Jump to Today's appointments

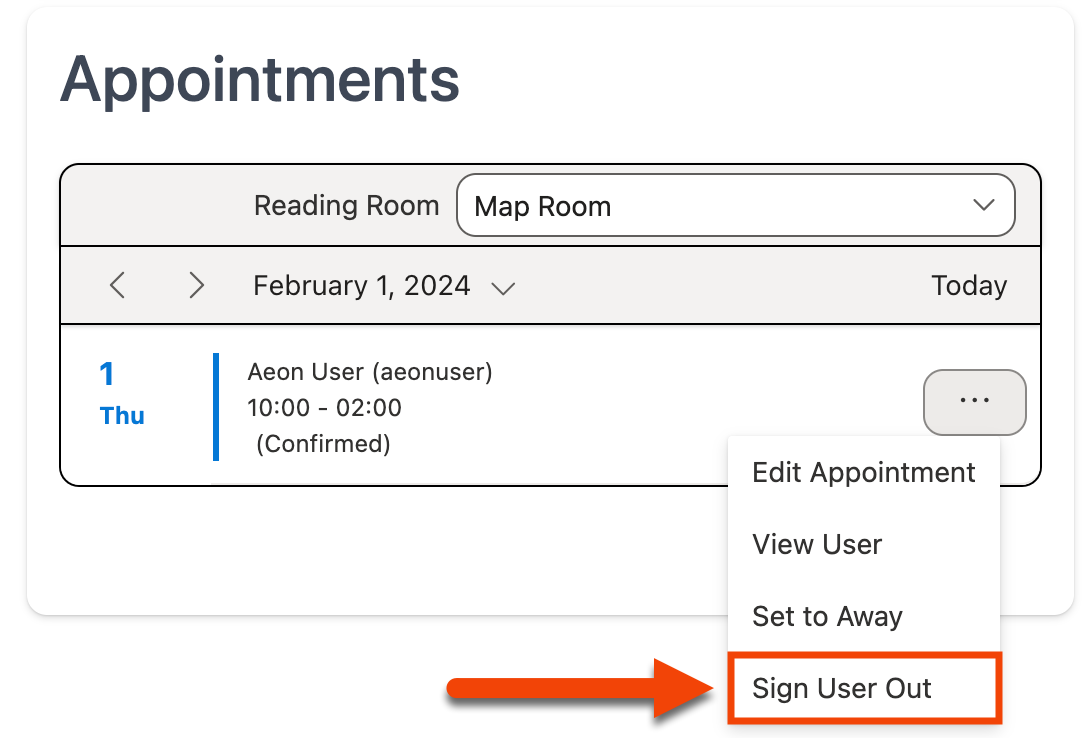[x=968, y=286]
